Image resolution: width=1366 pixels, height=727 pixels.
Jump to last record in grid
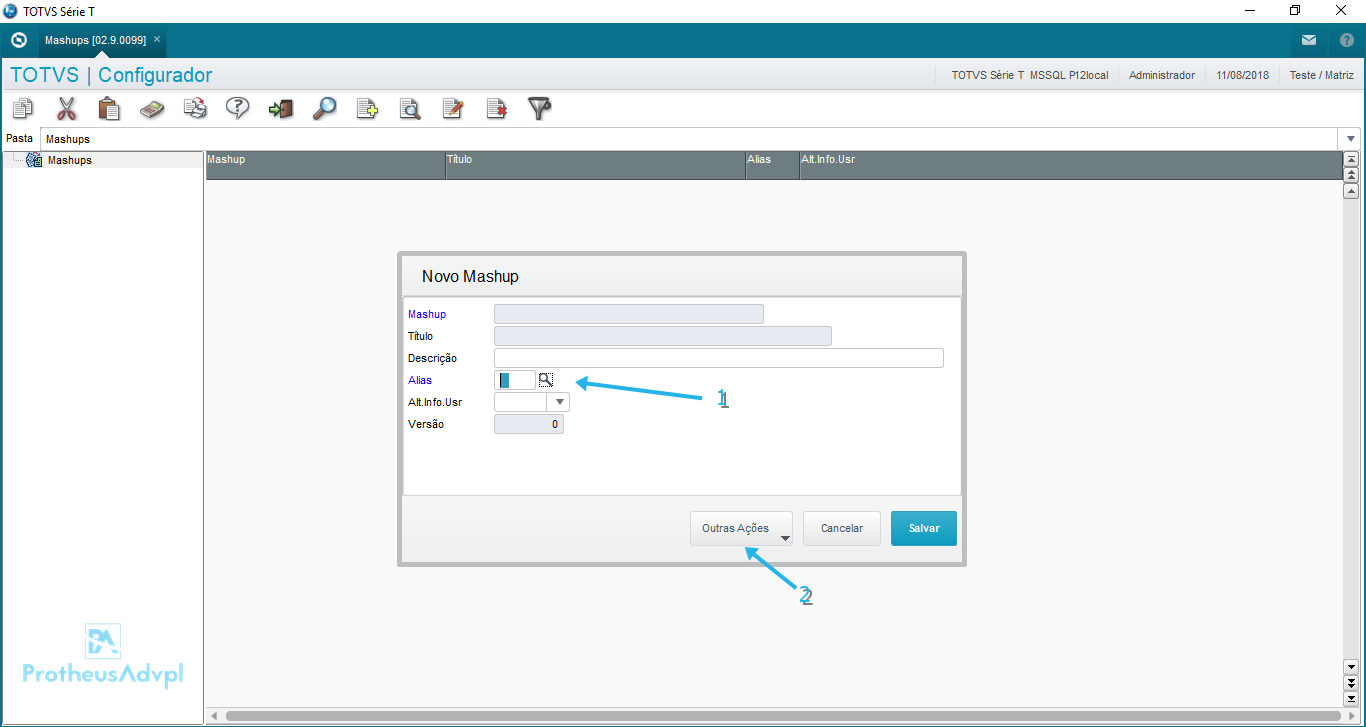[x=1351, y=697]
